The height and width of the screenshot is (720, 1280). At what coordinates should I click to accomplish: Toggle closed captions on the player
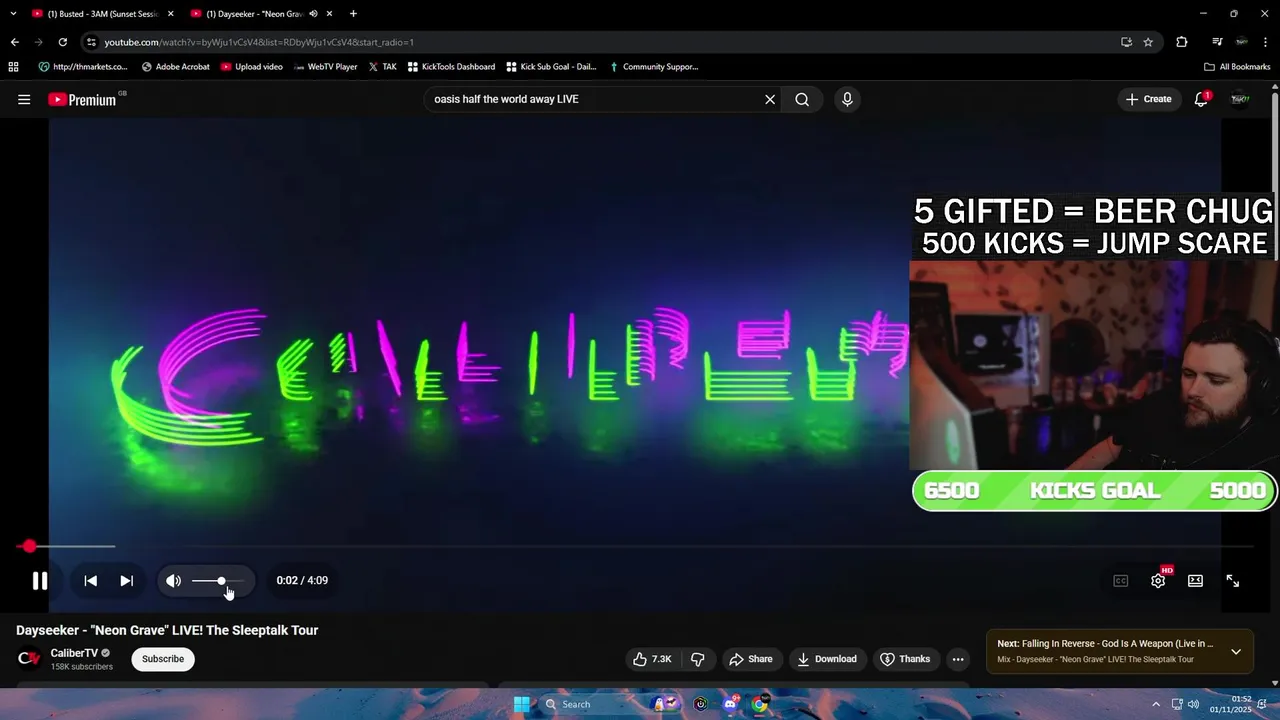pyautogui.click(x=1121, y=581)
